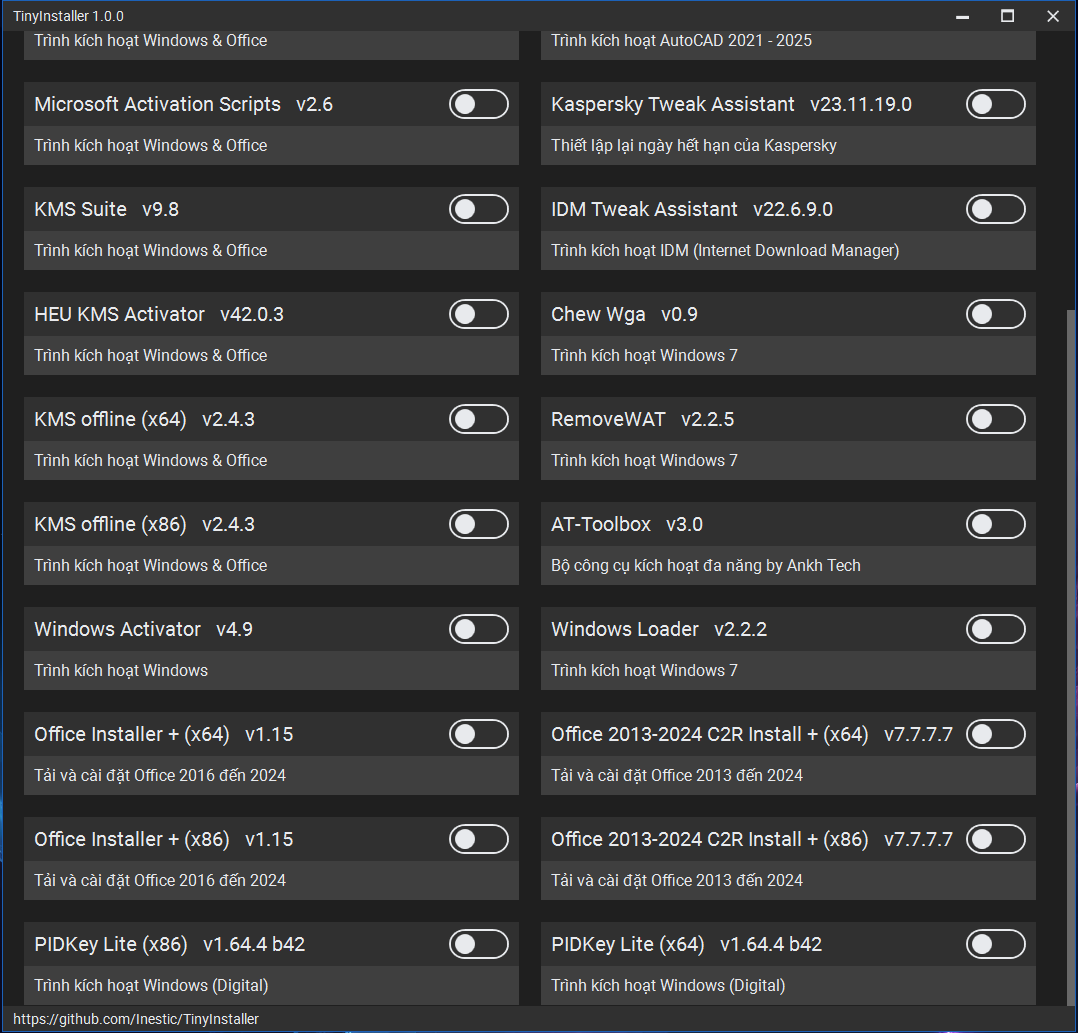Click the TinyInstaller 1.0.0 window title
This screenshot has height=1033, width=1078.
(x=68, y=16)
